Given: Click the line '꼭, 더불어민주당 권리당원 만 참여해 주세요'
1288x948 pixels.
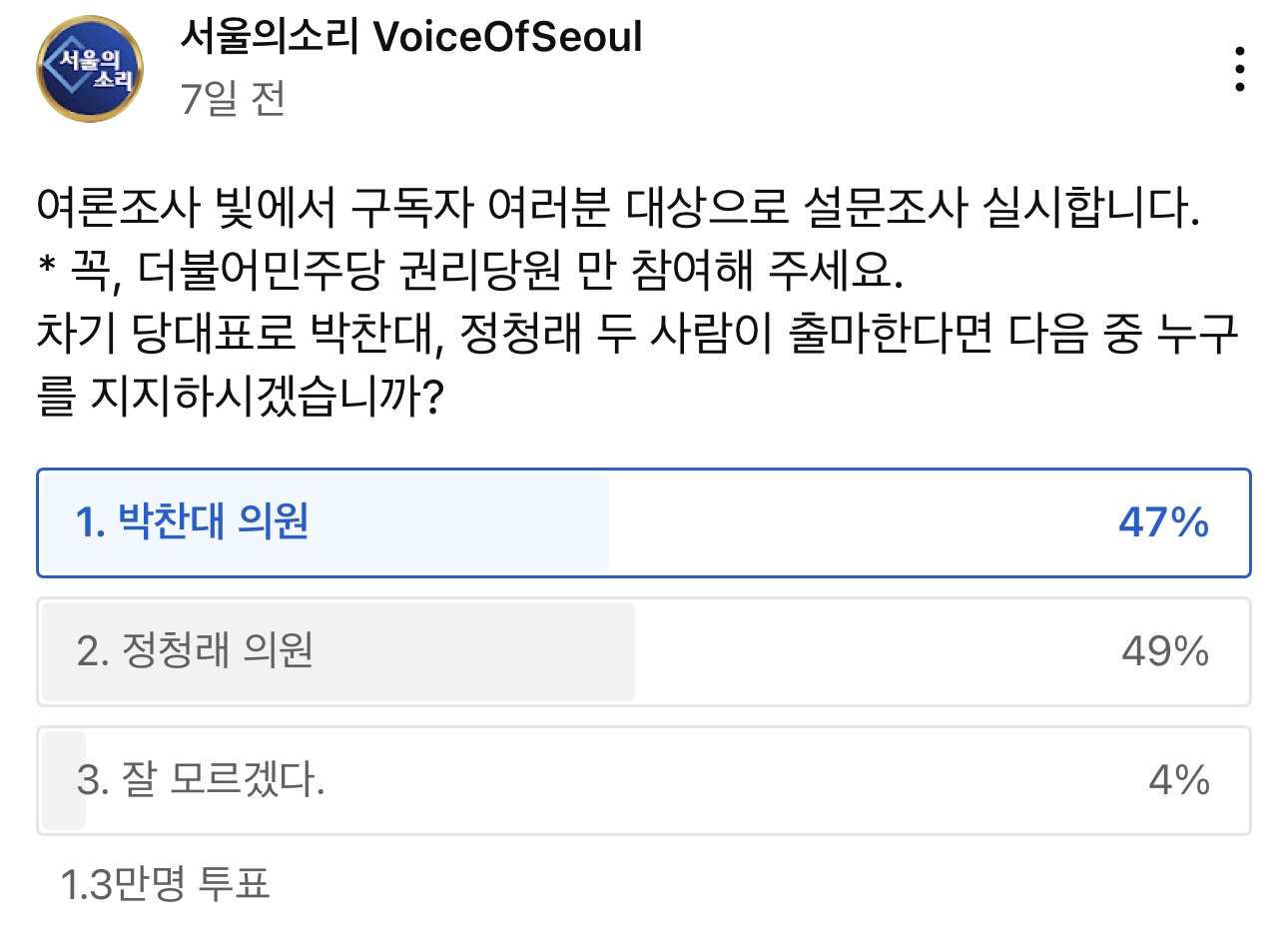Looking at the screenshot, I should click(469, 270).
